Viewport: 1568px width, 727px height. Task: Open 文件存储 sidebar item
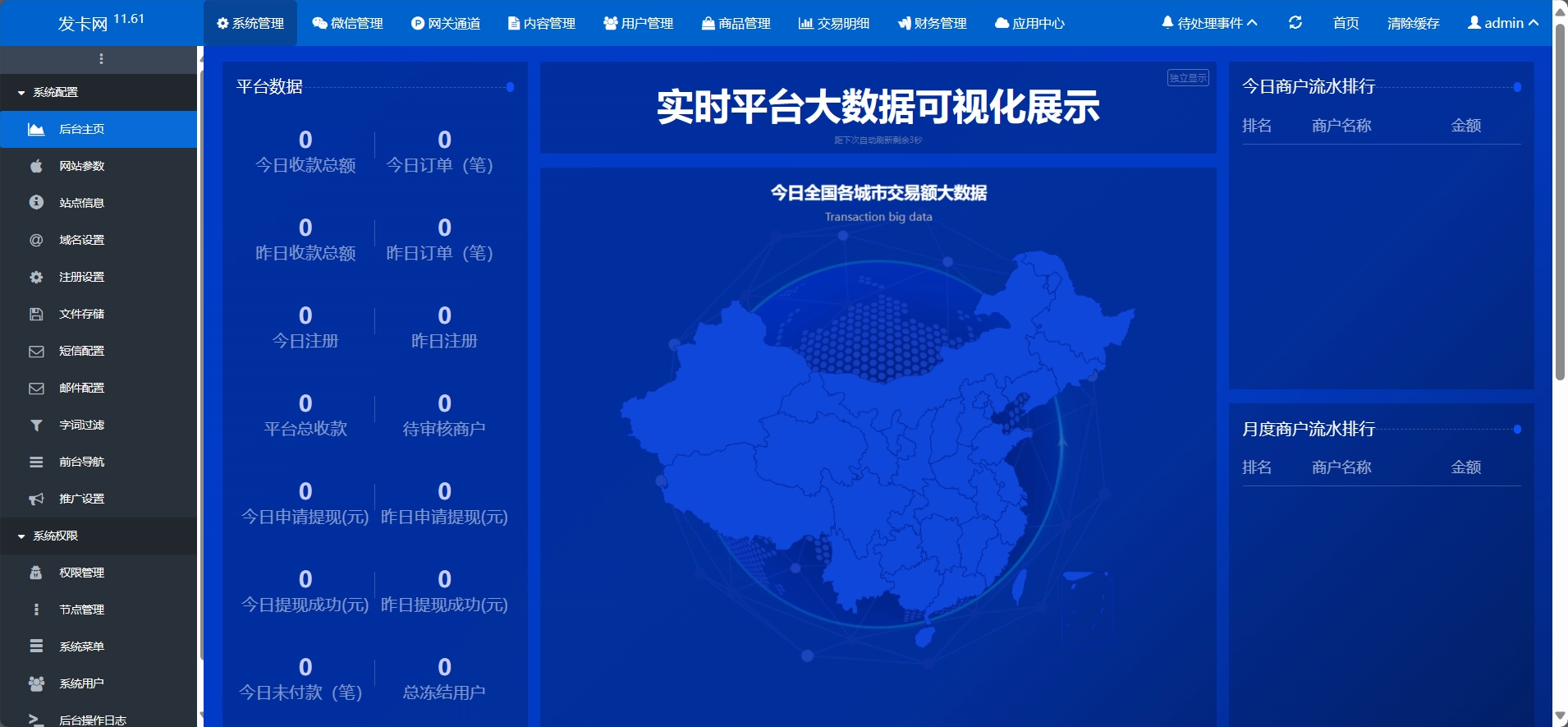click(99, 314)
